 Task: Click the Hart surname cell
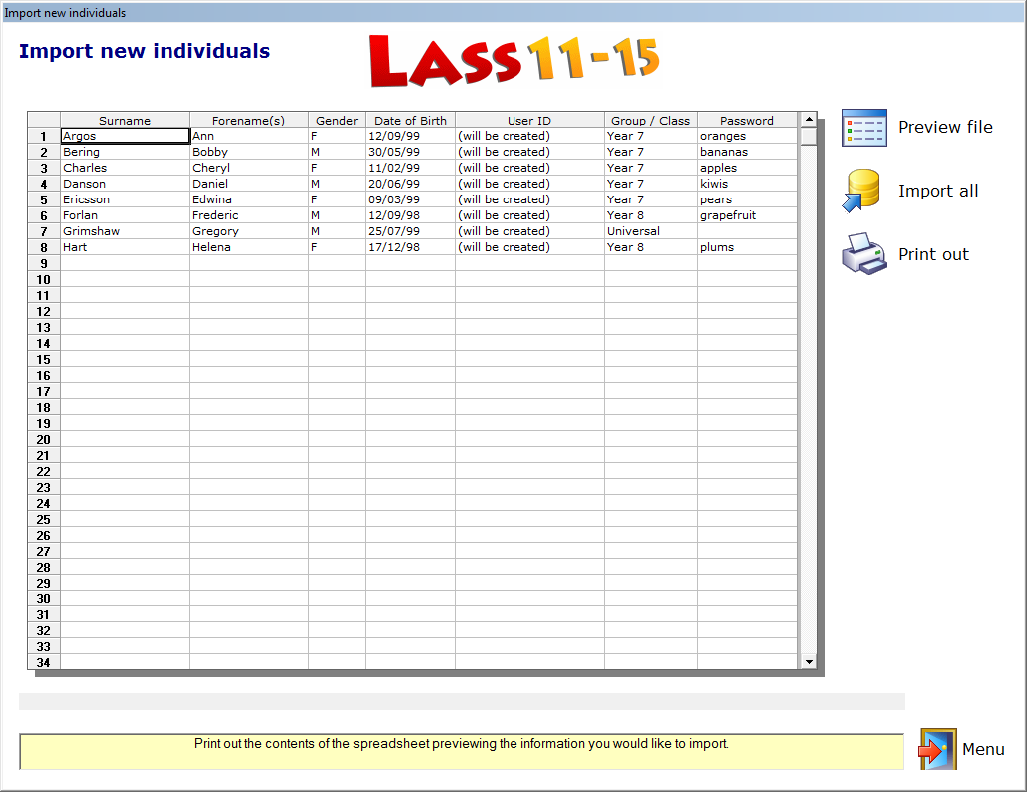[125, 247]
